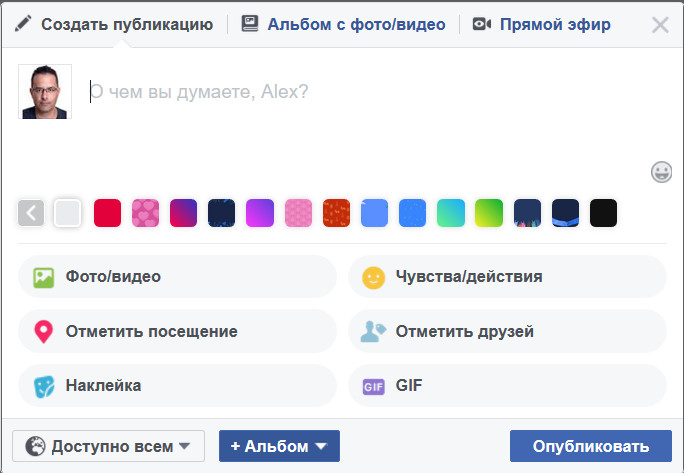684x473 pixels.
Task: Click the blue Наклейка sticker icon
Action: (43, 385)
